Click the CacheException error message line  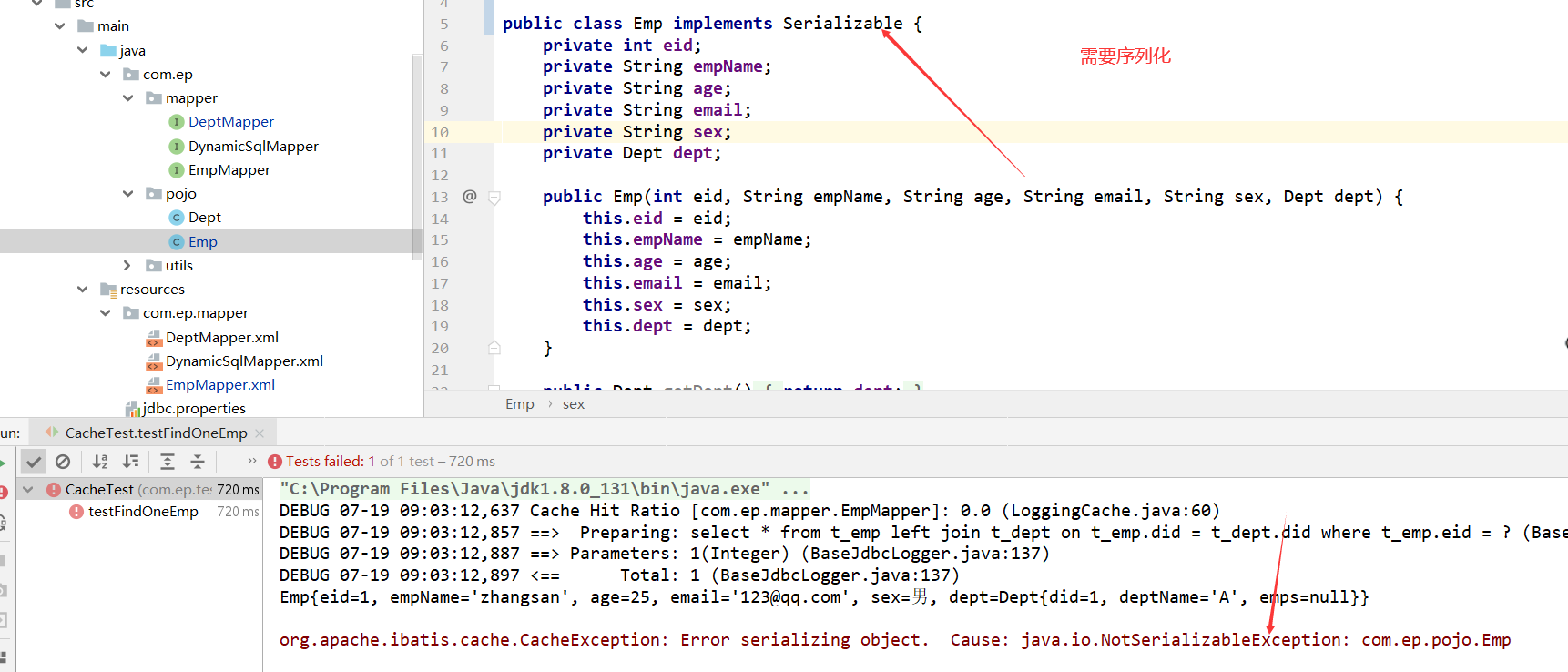pos(895,640)
